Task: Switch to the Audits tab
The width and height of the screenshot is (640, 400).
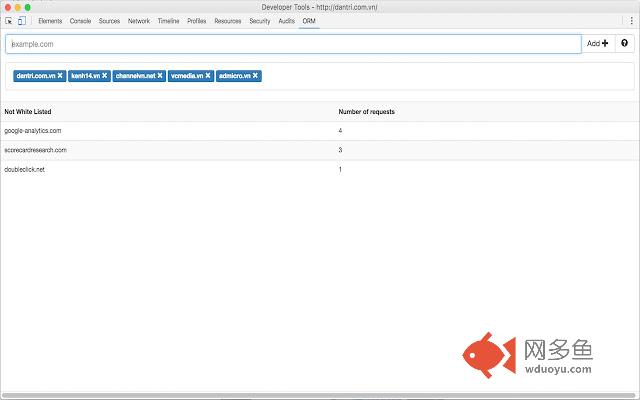Action: point(286,21)
